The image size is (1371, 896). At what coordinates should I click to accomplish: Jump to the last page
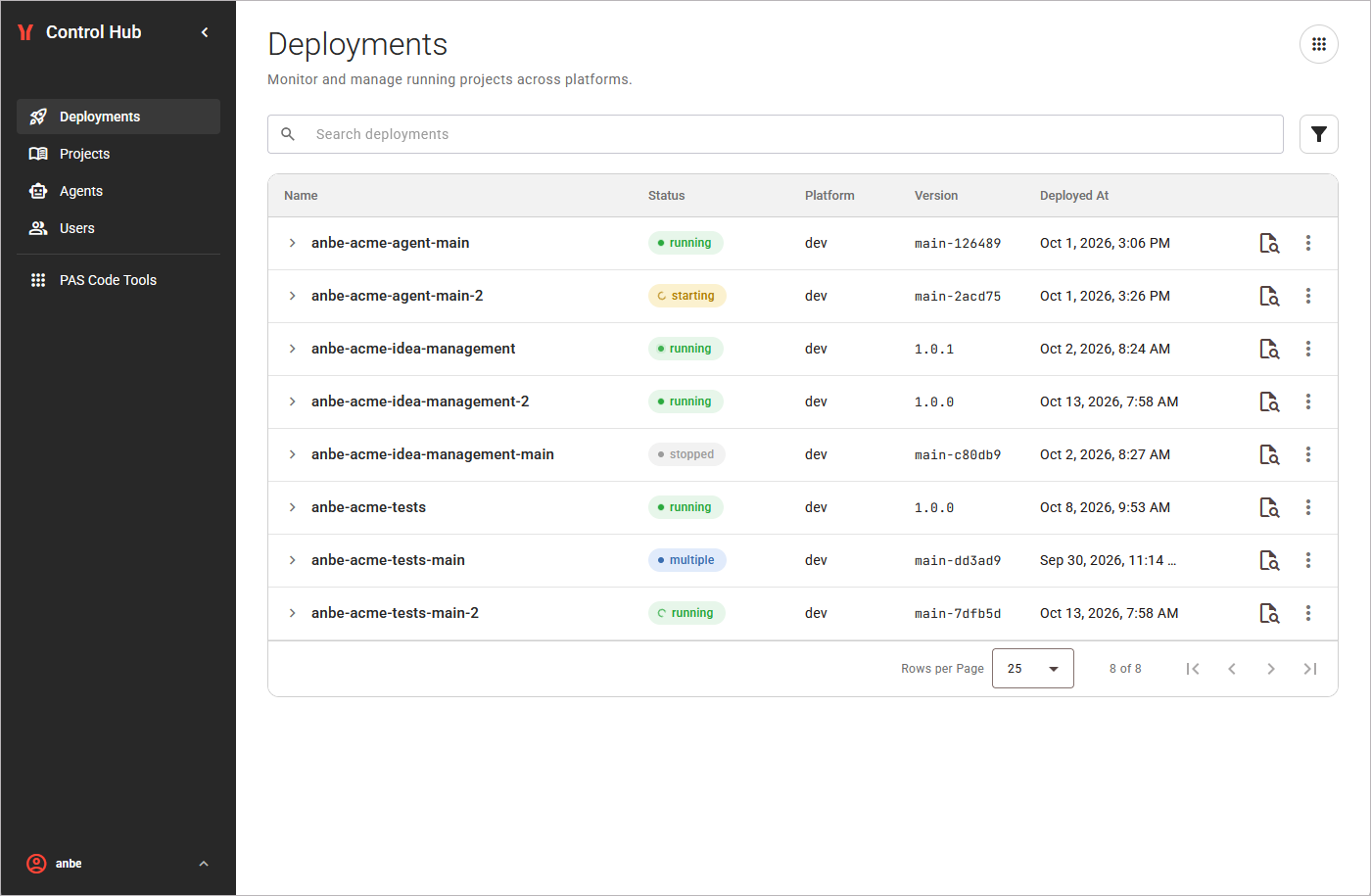tap(1310, 669)
